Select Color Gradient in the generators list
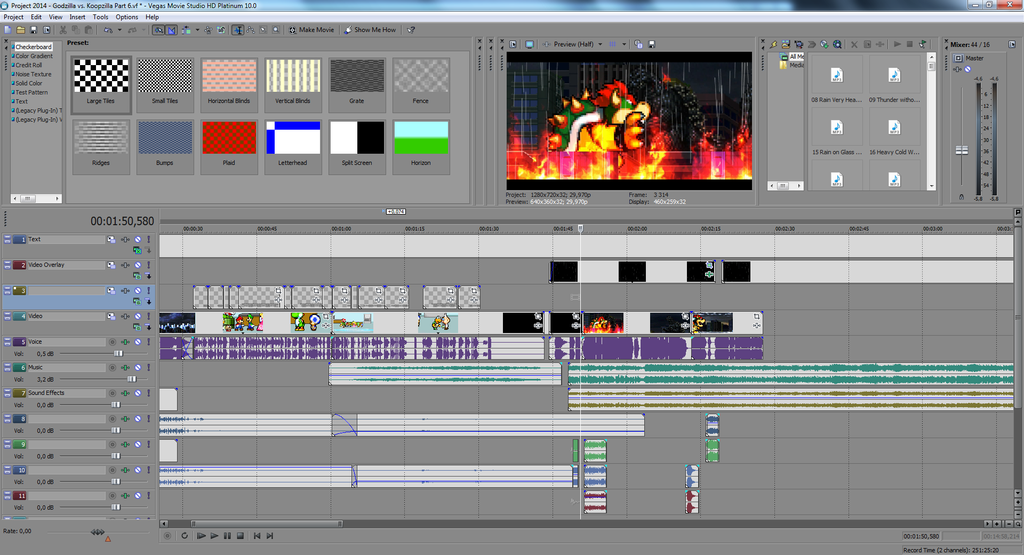This screenshot has width=1024, height=555. (x=34, y=56)
